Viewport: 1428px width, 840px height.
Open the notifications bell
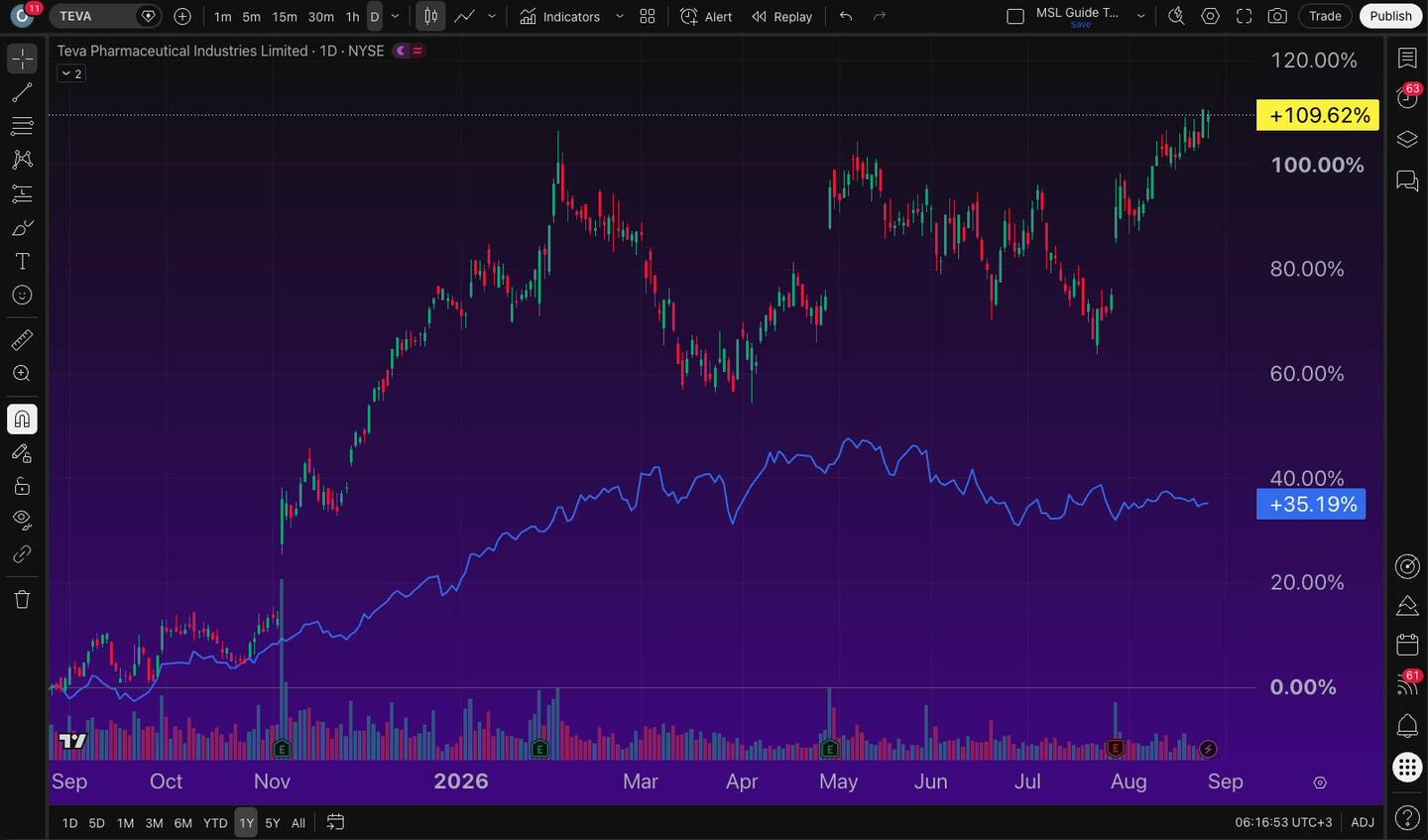(x=1407, y=726)
